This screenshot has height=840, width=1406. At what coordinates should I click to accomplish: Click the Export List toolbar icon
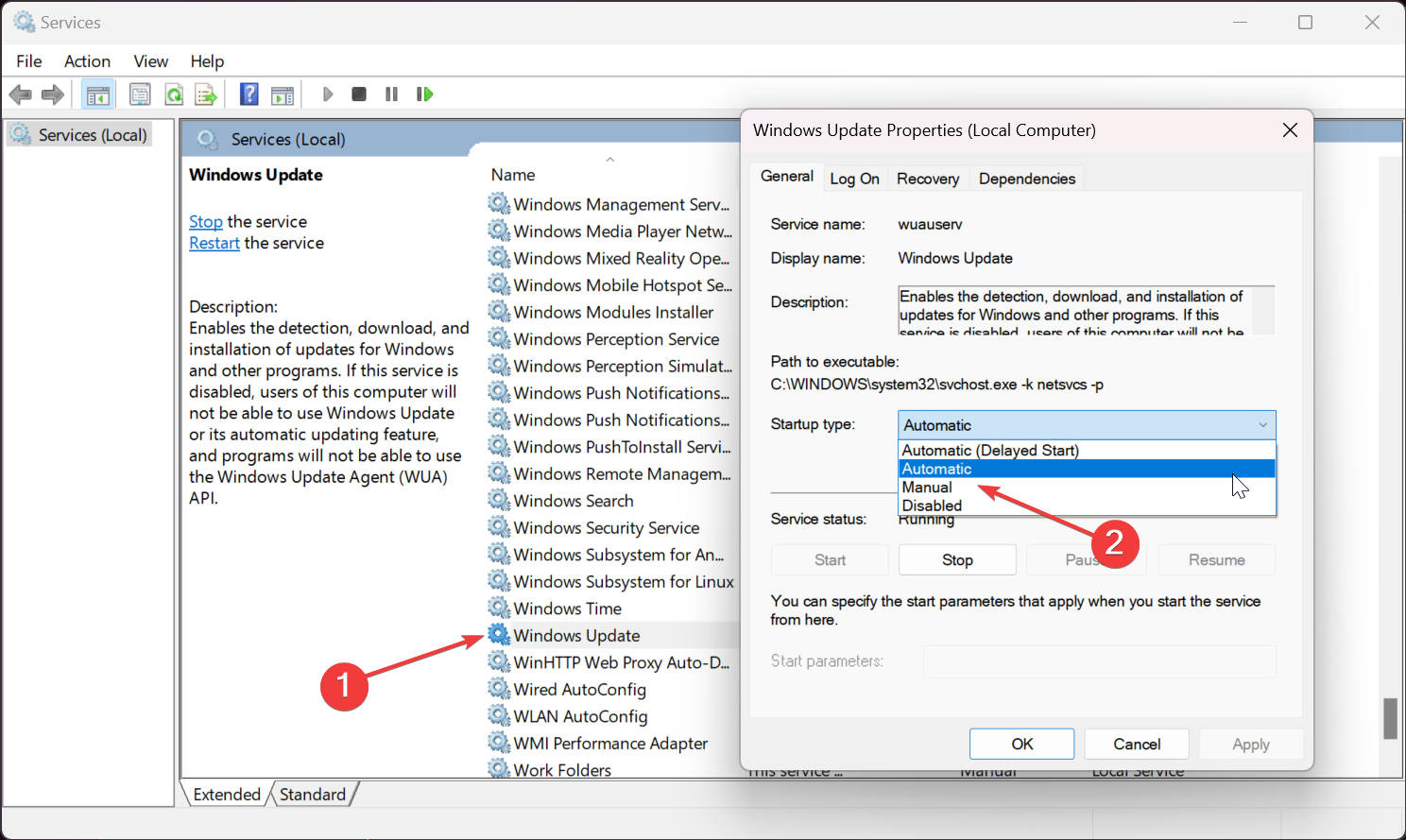(x=206, y=94)
